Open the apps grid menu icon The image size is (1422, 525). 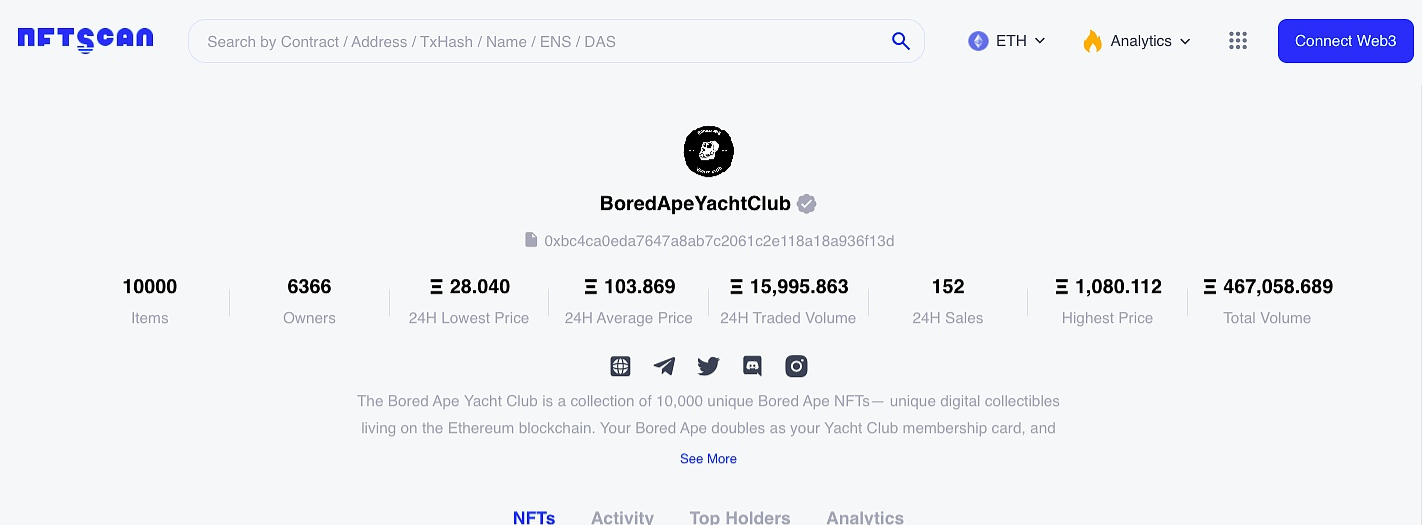pos(1238,41)
